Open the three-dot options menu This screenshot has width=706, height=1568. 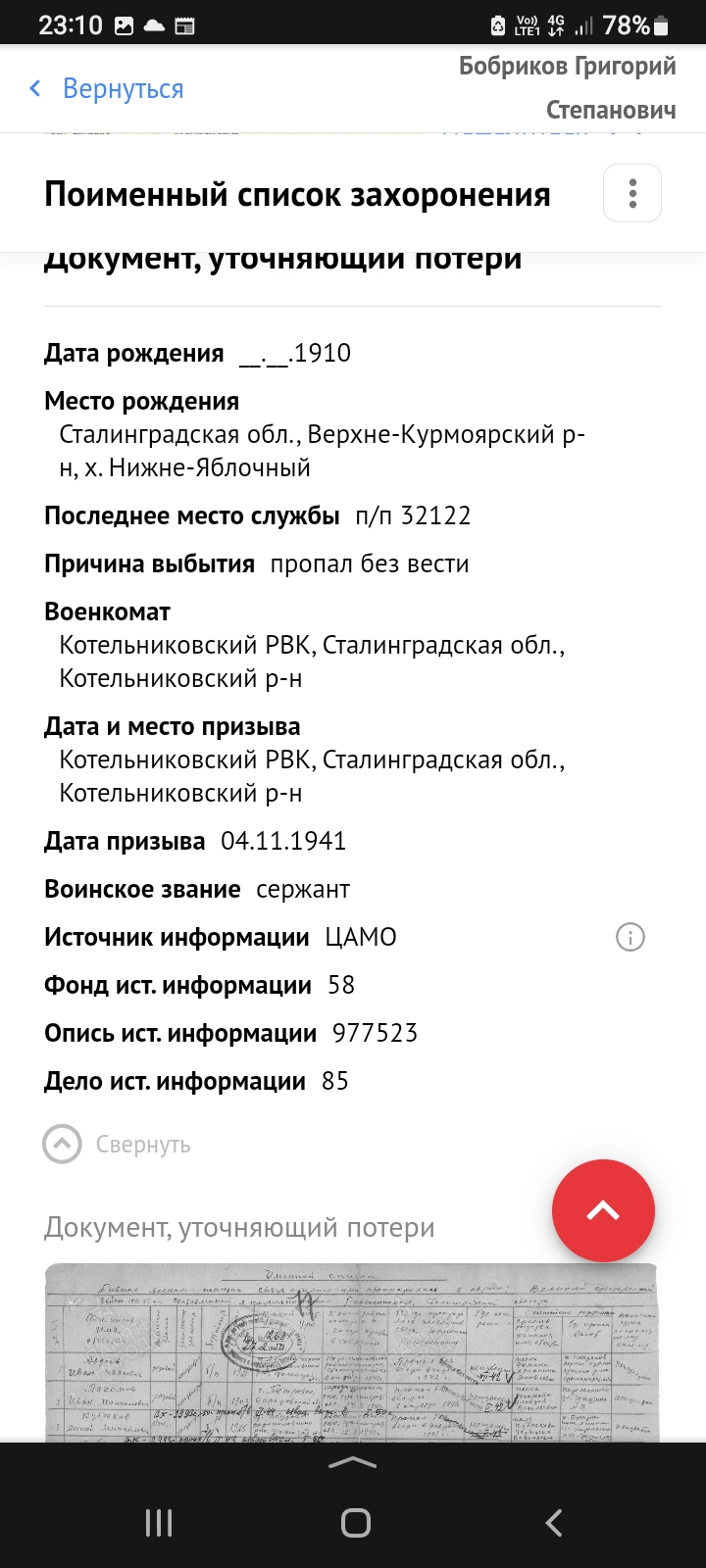(x=632, y=193)
